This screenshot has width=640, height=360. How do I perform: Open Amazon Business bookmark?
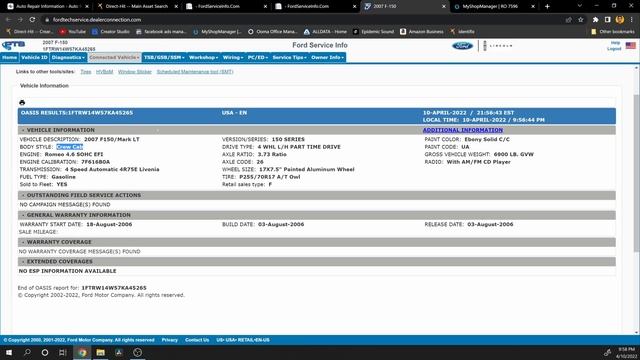coord(422,31)
